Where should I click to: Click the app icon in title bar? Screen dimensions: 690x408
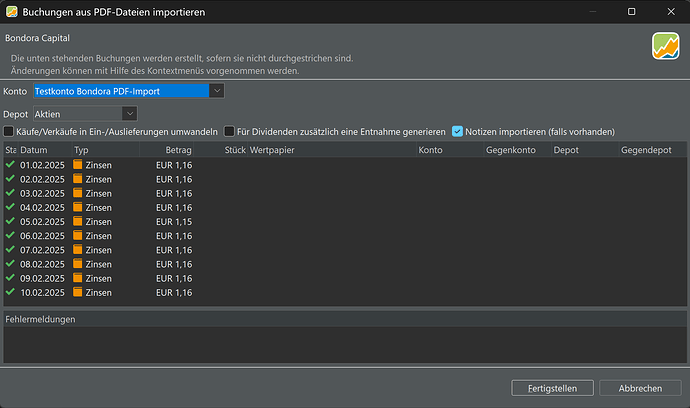[11, 12]
